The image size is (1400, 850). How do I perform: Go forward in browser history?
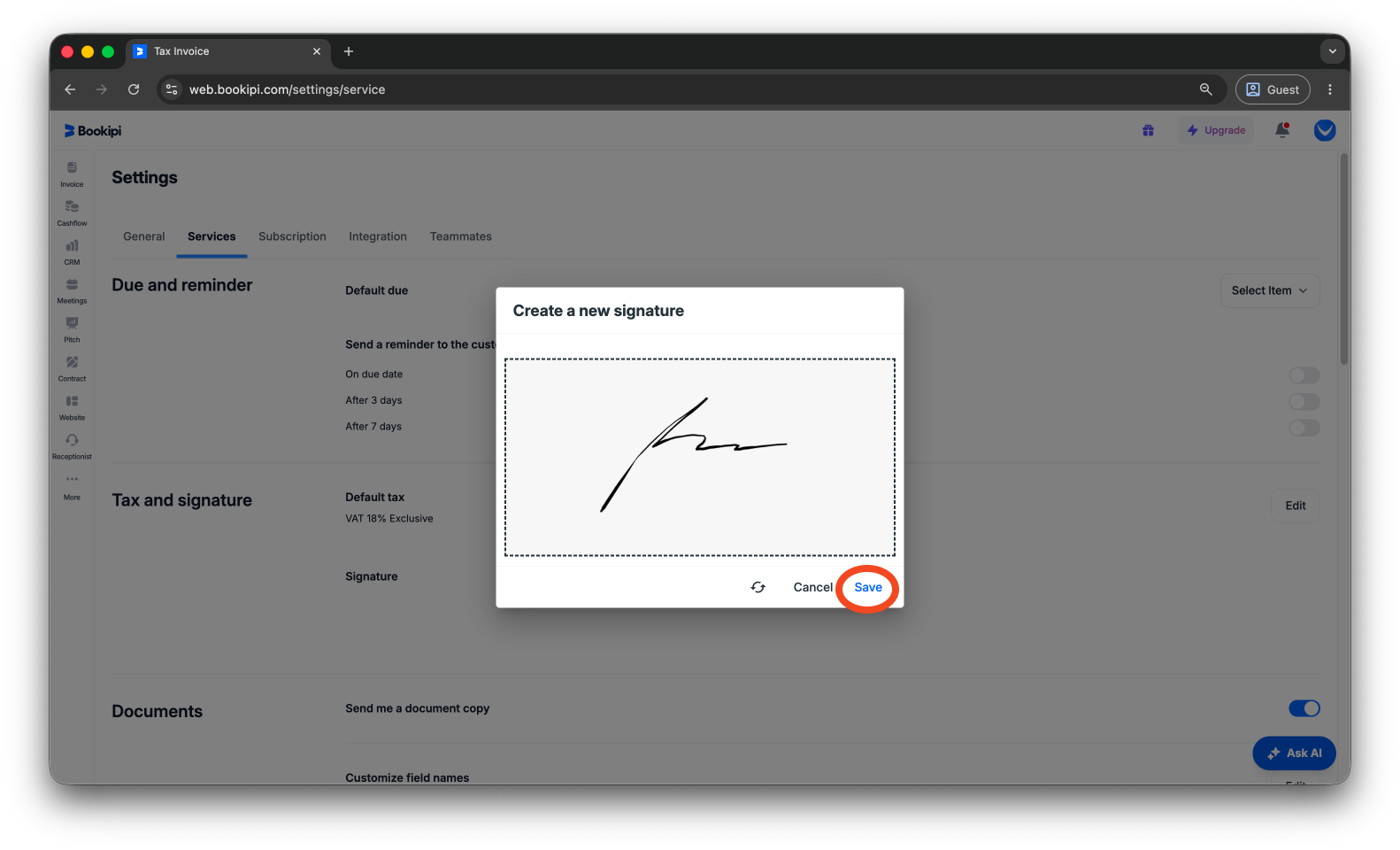102,89
